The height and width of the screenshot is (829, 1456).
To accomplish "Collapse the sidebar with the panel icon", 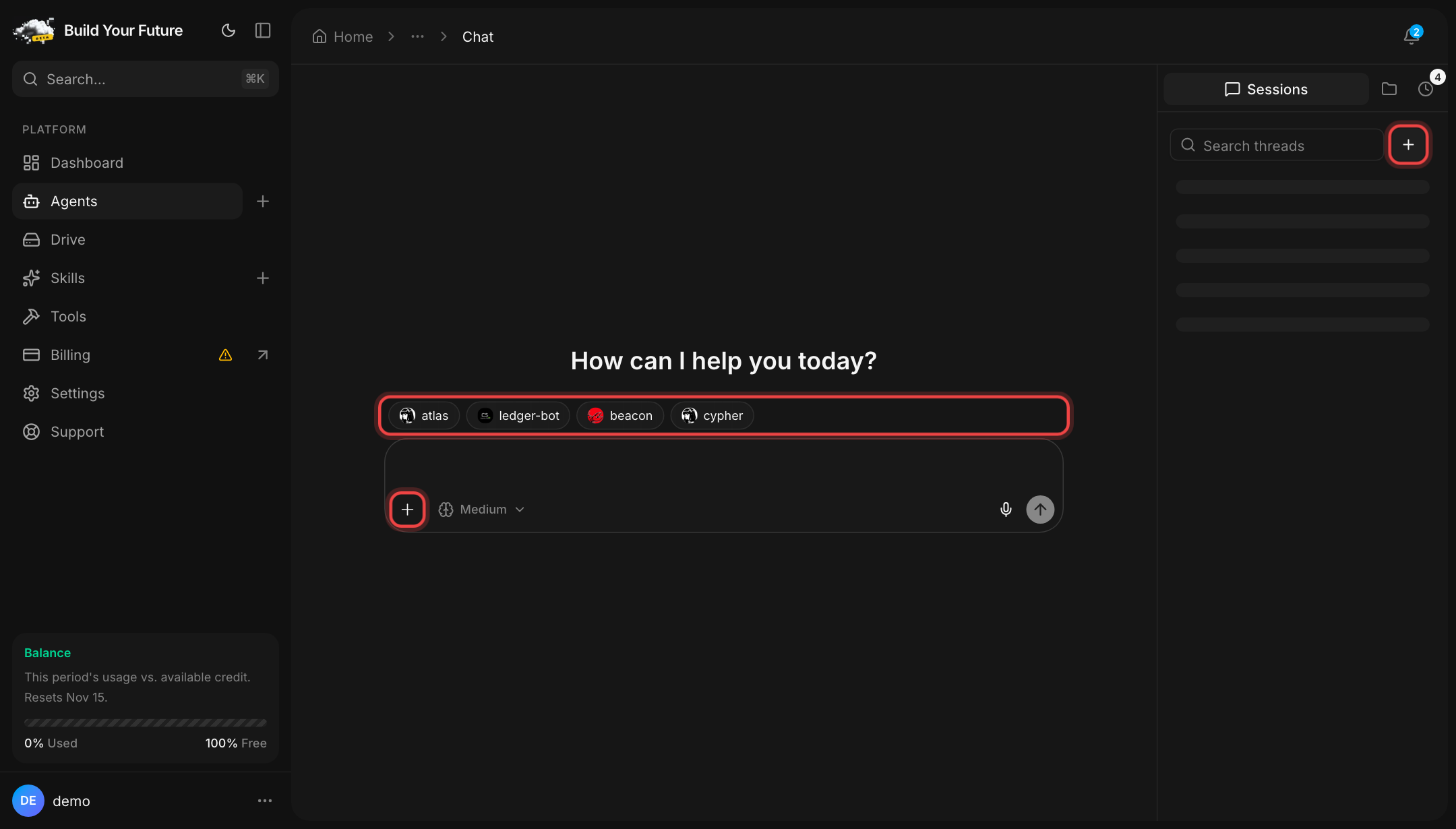I will pos(263,30).
